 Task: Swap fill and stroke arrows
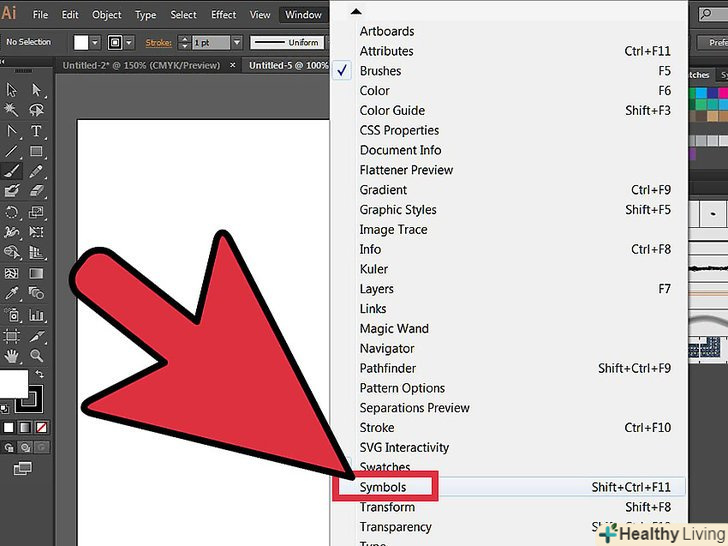click(x=40, y=374)
